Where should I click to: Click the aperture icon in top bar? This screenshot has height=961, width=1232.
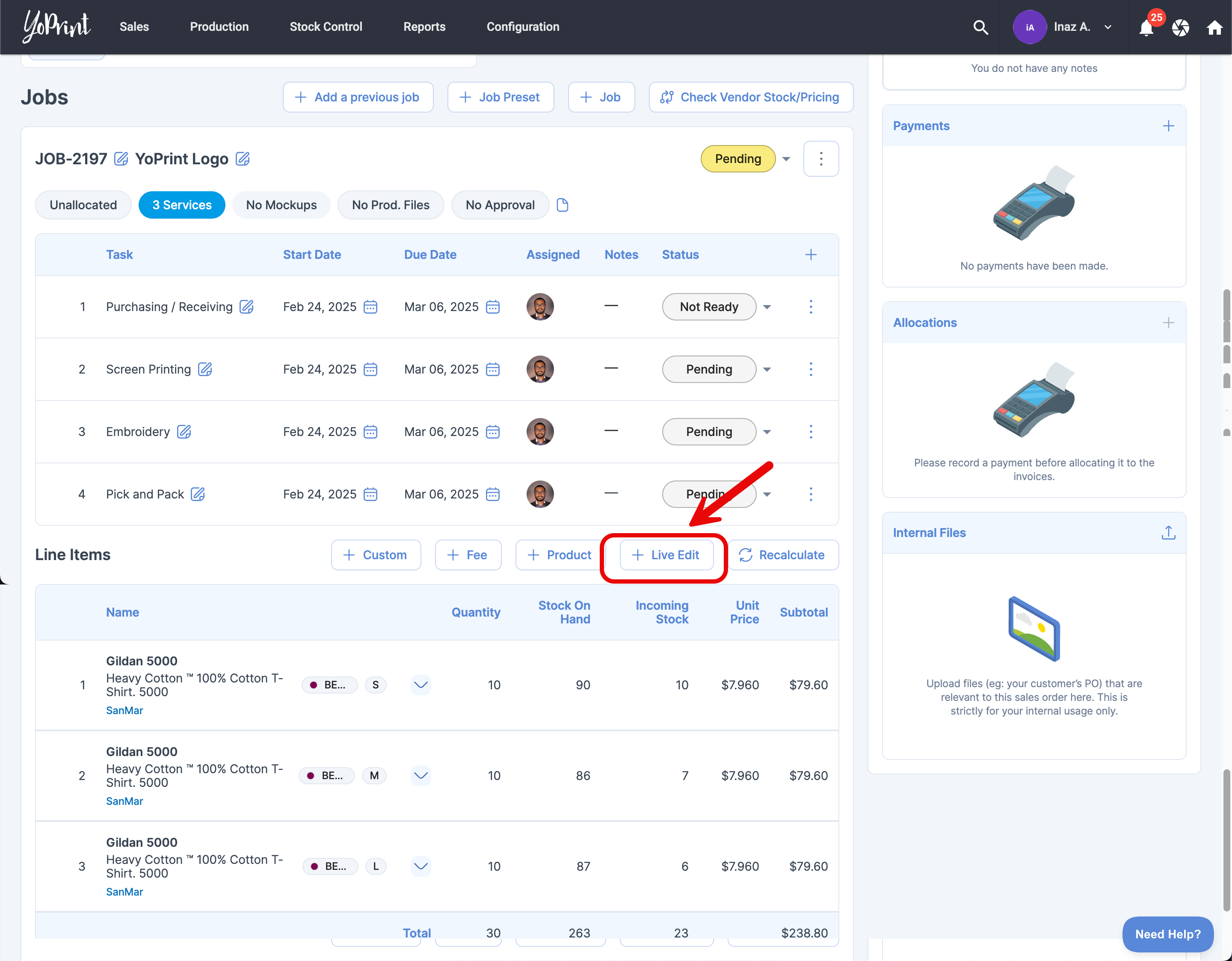click(1181, 27)
